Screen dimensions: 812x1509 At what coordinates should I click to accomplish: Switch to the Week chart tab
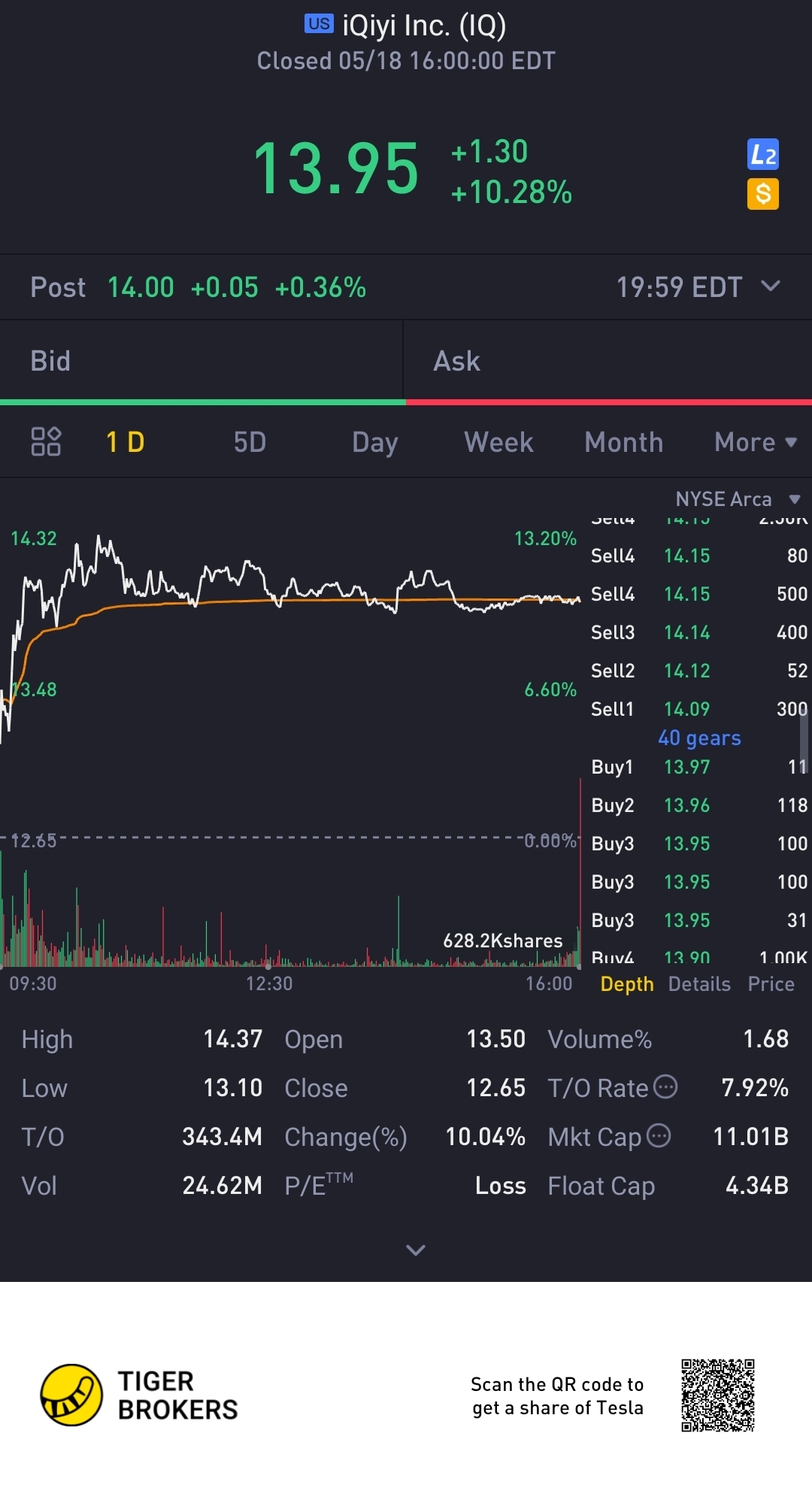pos(499,442)
